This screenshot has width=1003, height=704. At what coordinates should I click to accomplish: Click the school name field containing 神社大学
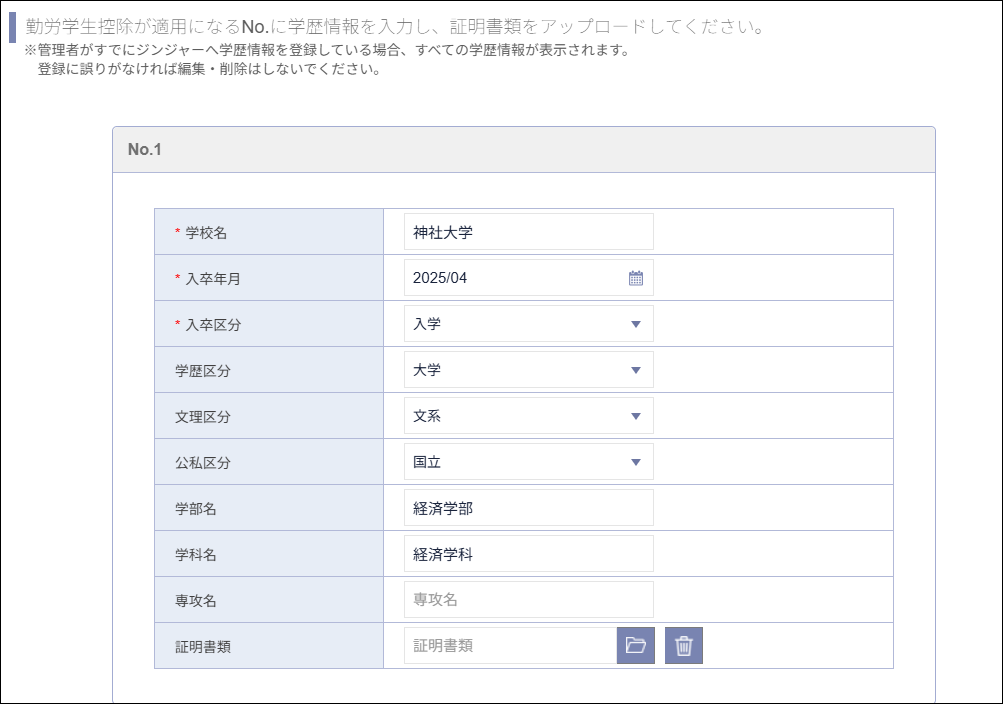tap(528, 231)
